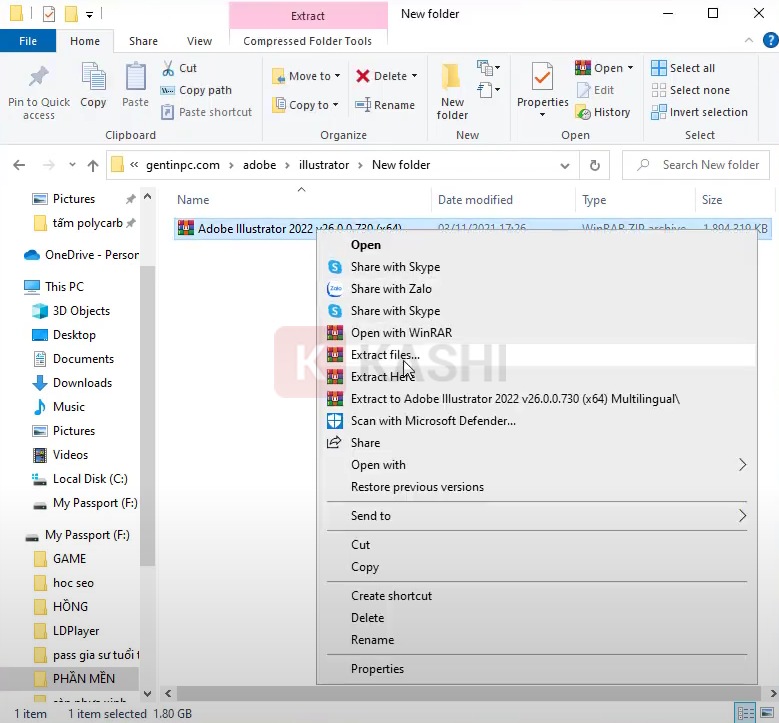This screenshot has height=723, width=779.
Task: Open This PC in navigation pane
Action: (x=55, y=287)
